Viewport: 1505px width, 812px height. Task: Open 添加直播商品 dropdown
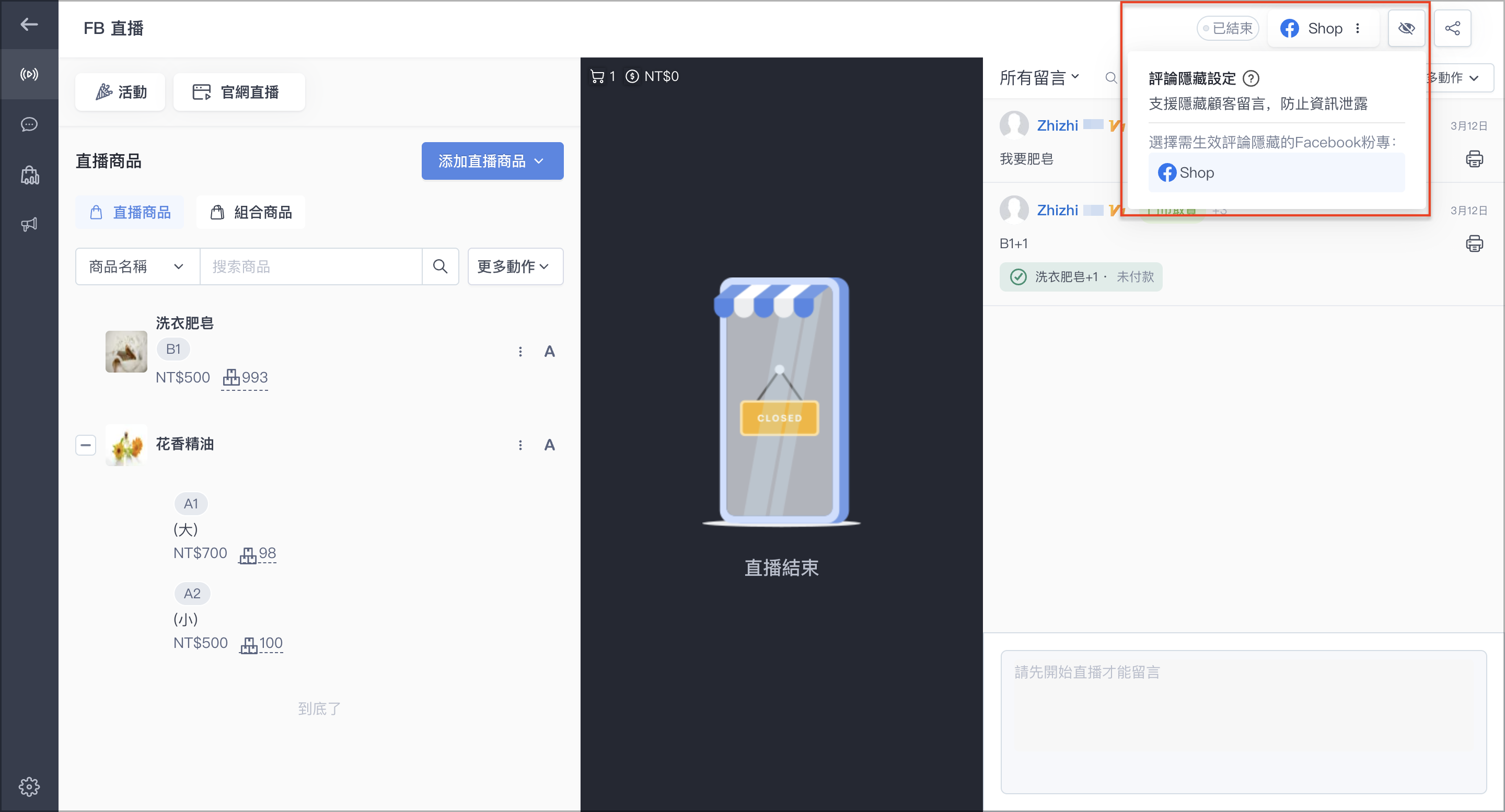point(492,160)
